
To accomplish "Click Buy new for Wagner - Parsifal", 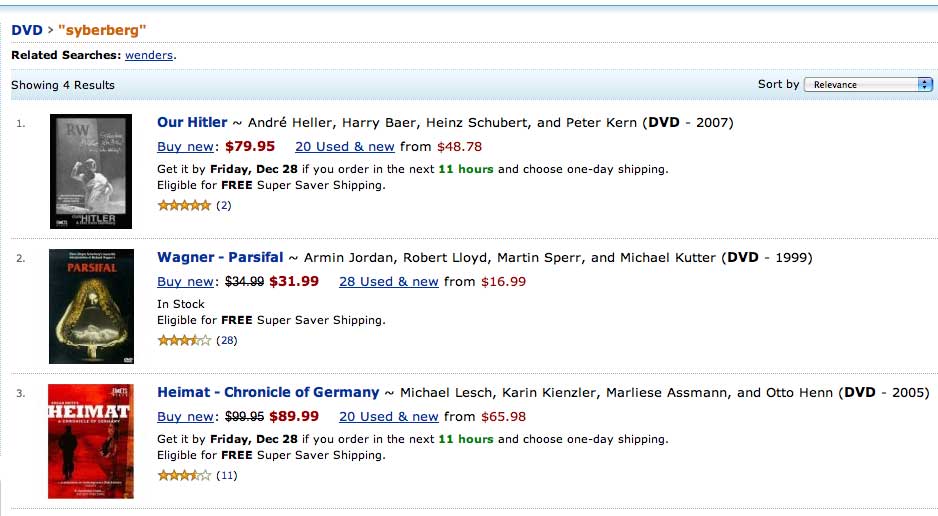I will [x=185, y=282].
